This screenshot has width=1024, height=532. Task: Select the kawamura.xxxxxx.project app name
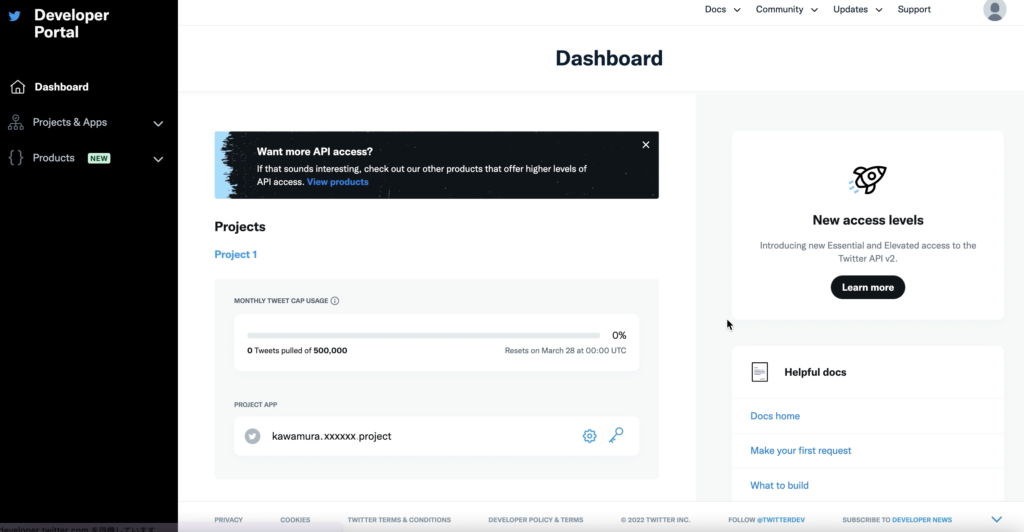pyautogui.click(x=331, y=436)
